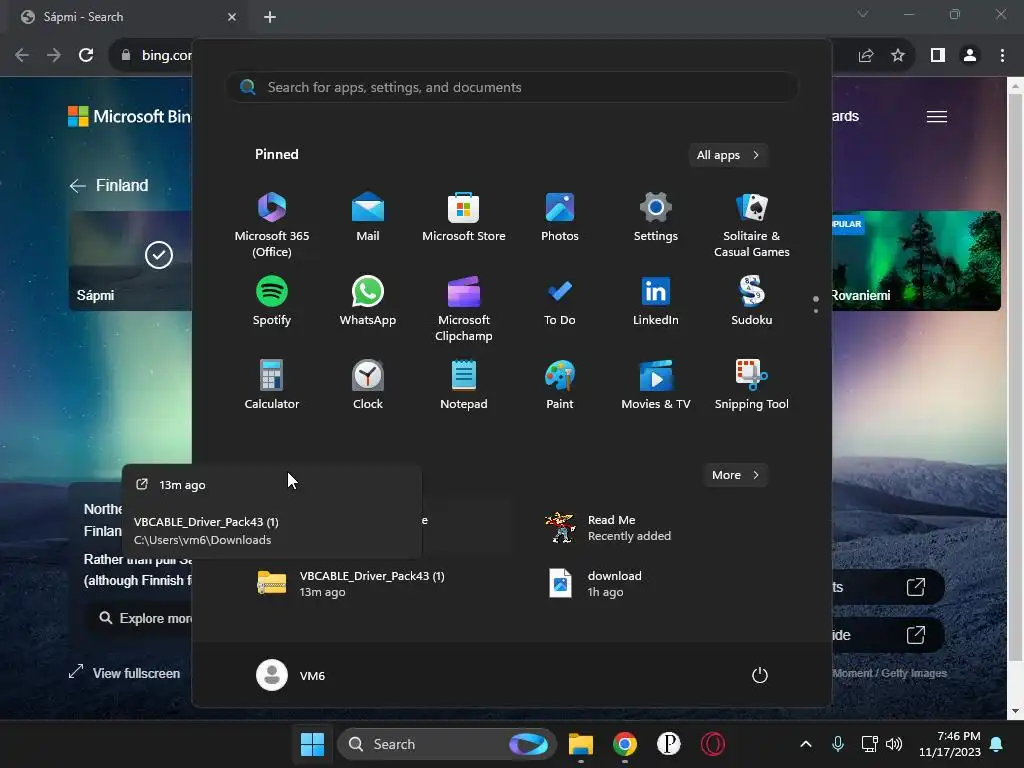Toggle Chrome side panel
This screenshot has width=1024, height=768.
tap(938, 56)
